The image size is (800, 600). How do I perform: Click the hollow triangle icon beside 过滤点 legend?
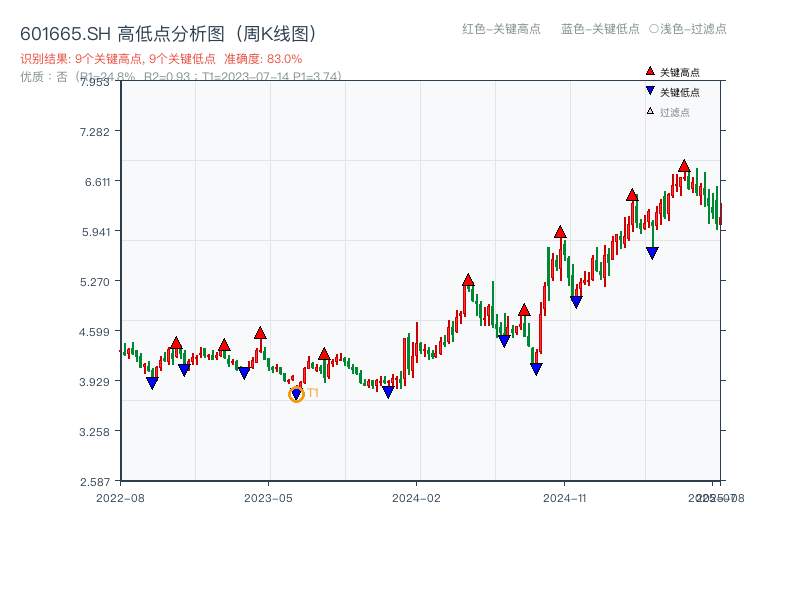650,111
